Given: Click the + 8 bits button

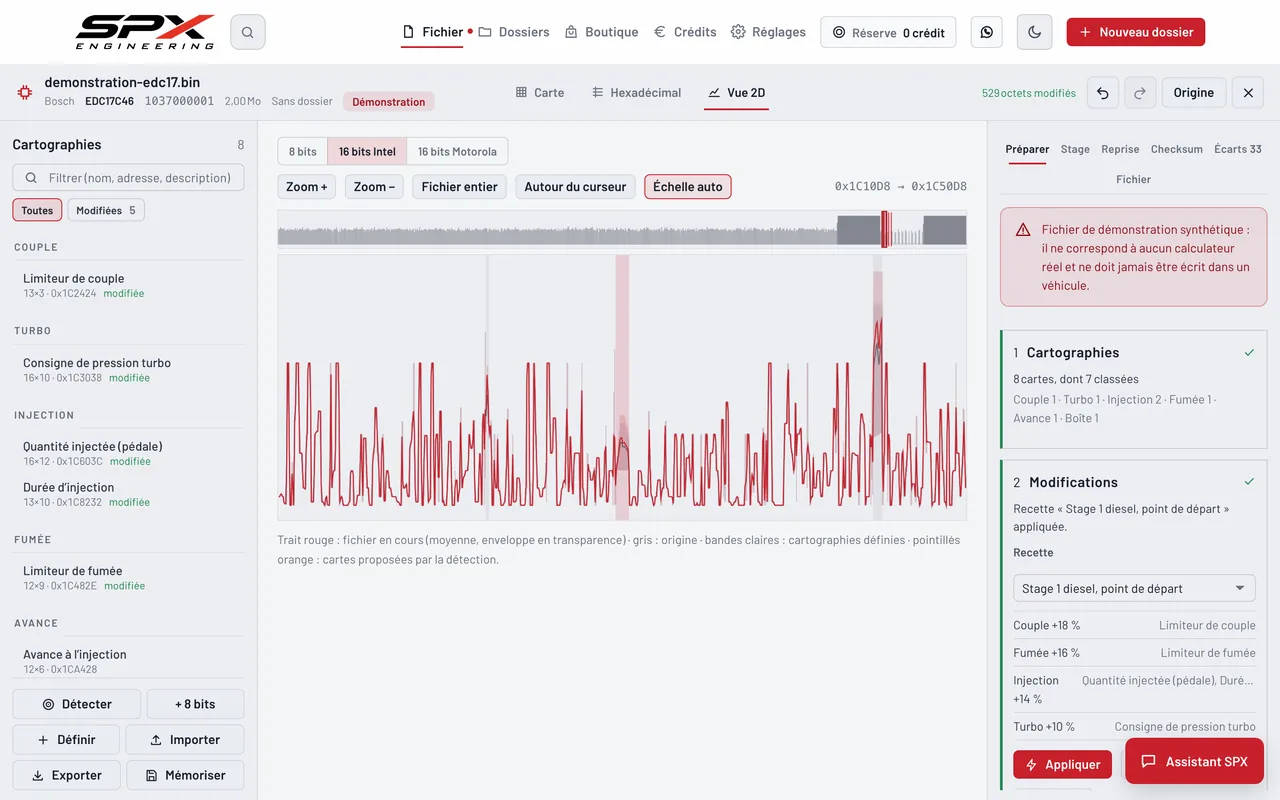Looking at the screenshot, I should pyautogui.click(x=195, y=704).
